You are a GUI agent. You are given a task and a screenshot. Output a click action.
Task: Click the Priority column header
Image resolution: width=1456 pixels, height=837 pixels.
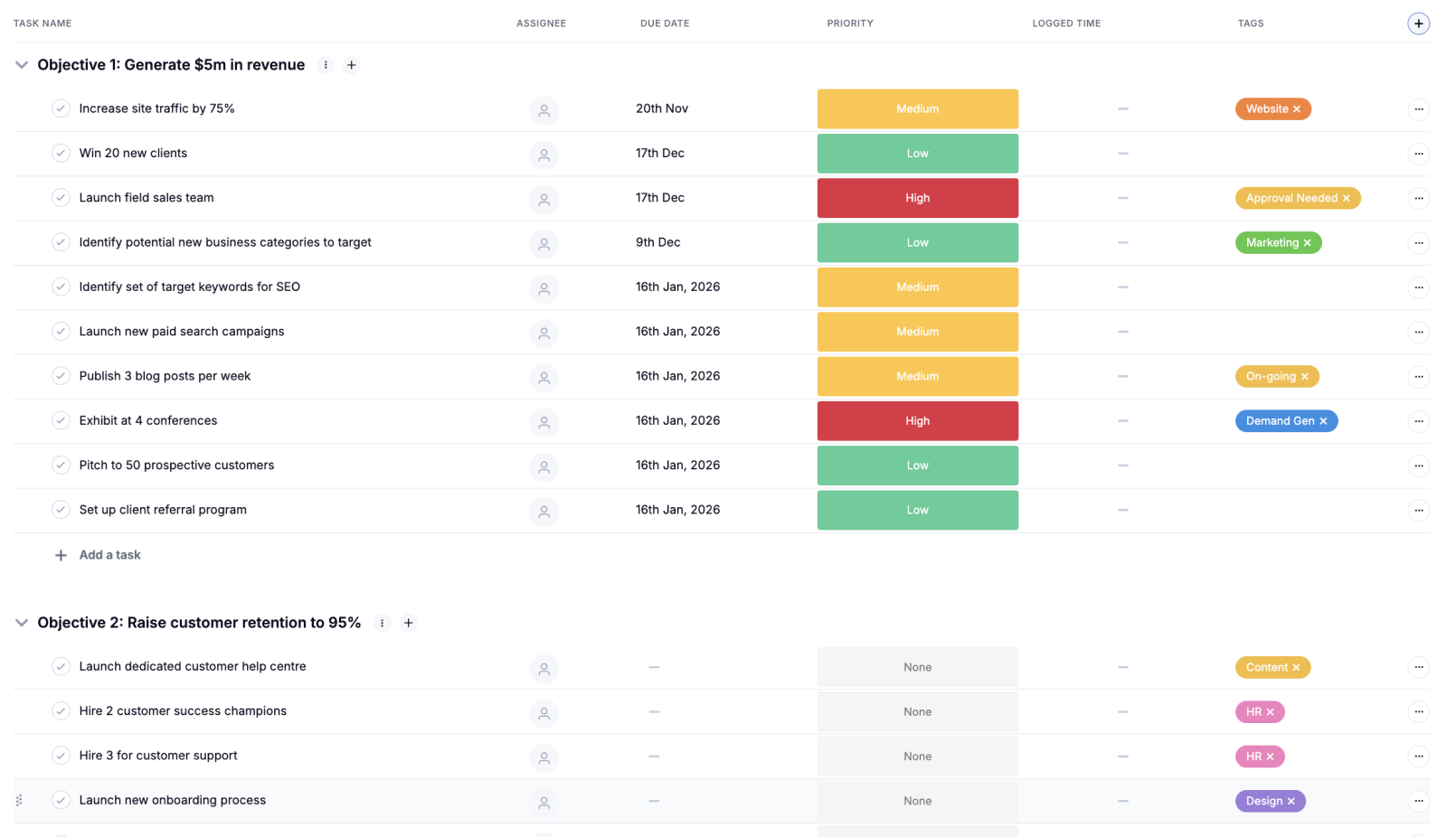tap(849, 24)
